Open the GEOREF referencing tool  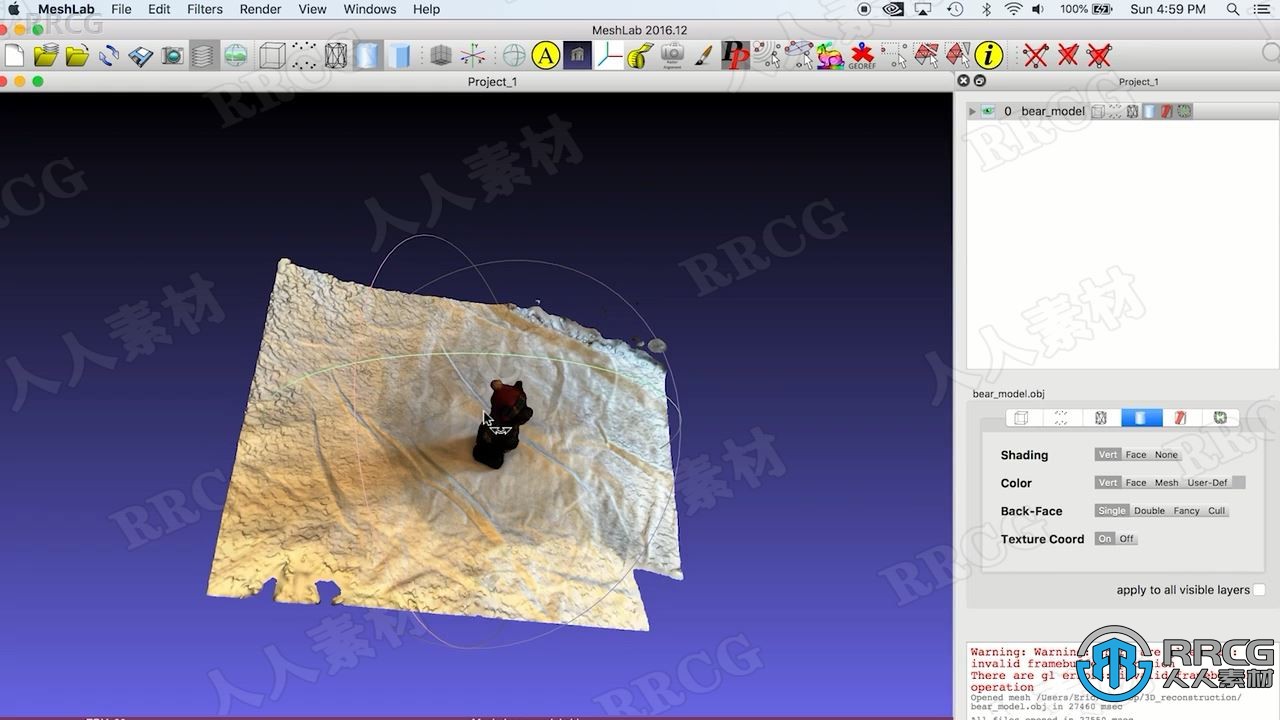(862, 55)
